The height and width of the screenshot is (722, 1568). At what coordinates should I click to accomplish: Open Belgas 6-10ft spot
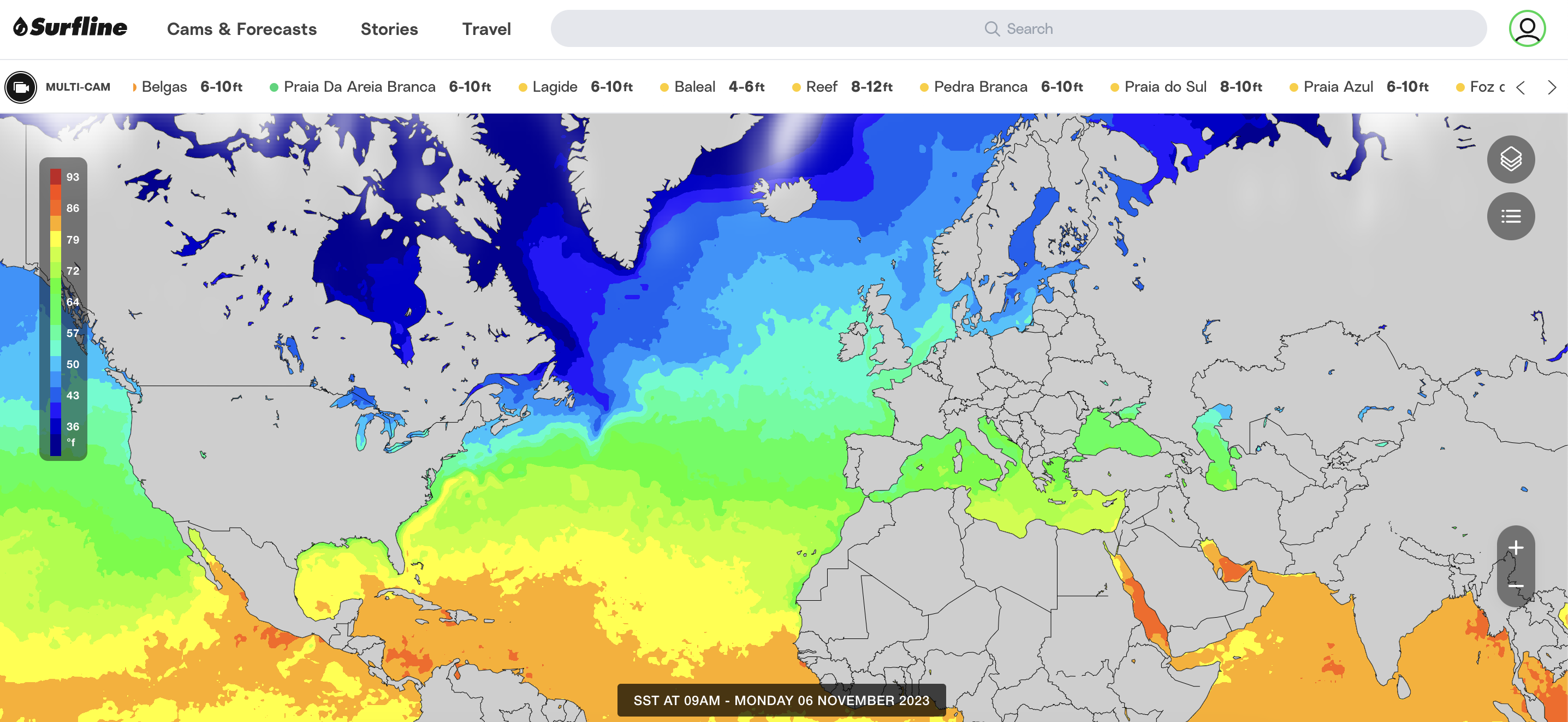187,87
